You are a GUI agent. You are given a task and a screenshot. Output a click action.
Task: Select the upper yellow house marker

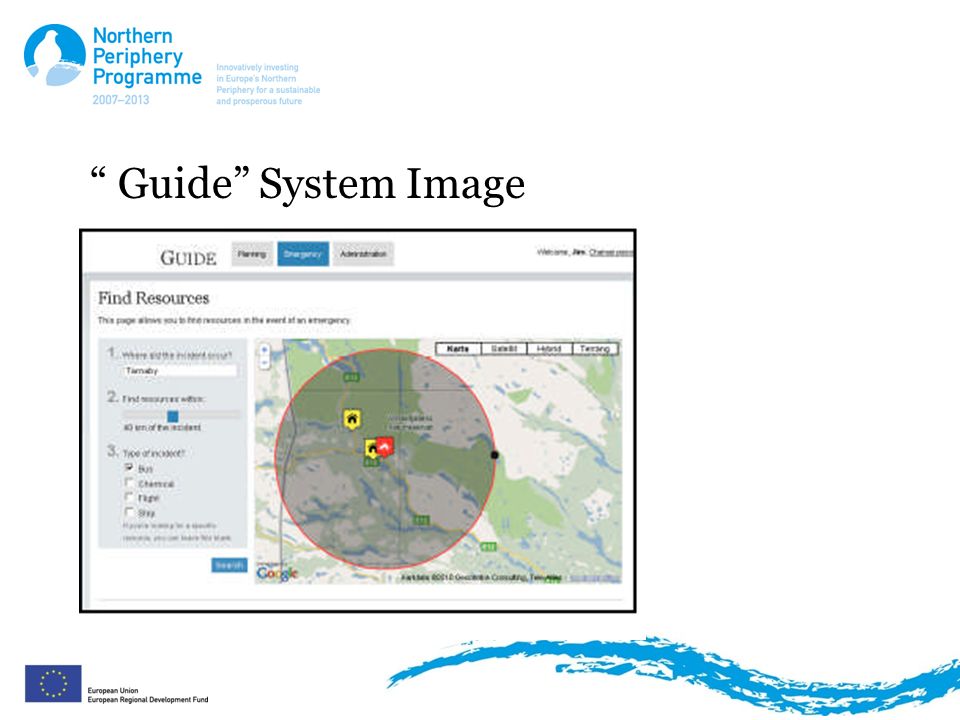pos(351,419)
